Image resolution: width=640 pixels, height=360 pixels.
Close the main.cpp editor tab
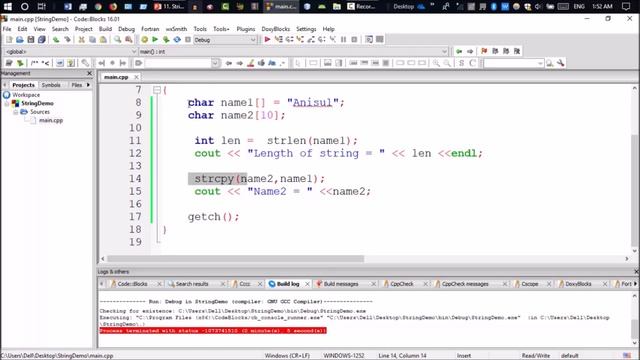click(x=136, y=77)
